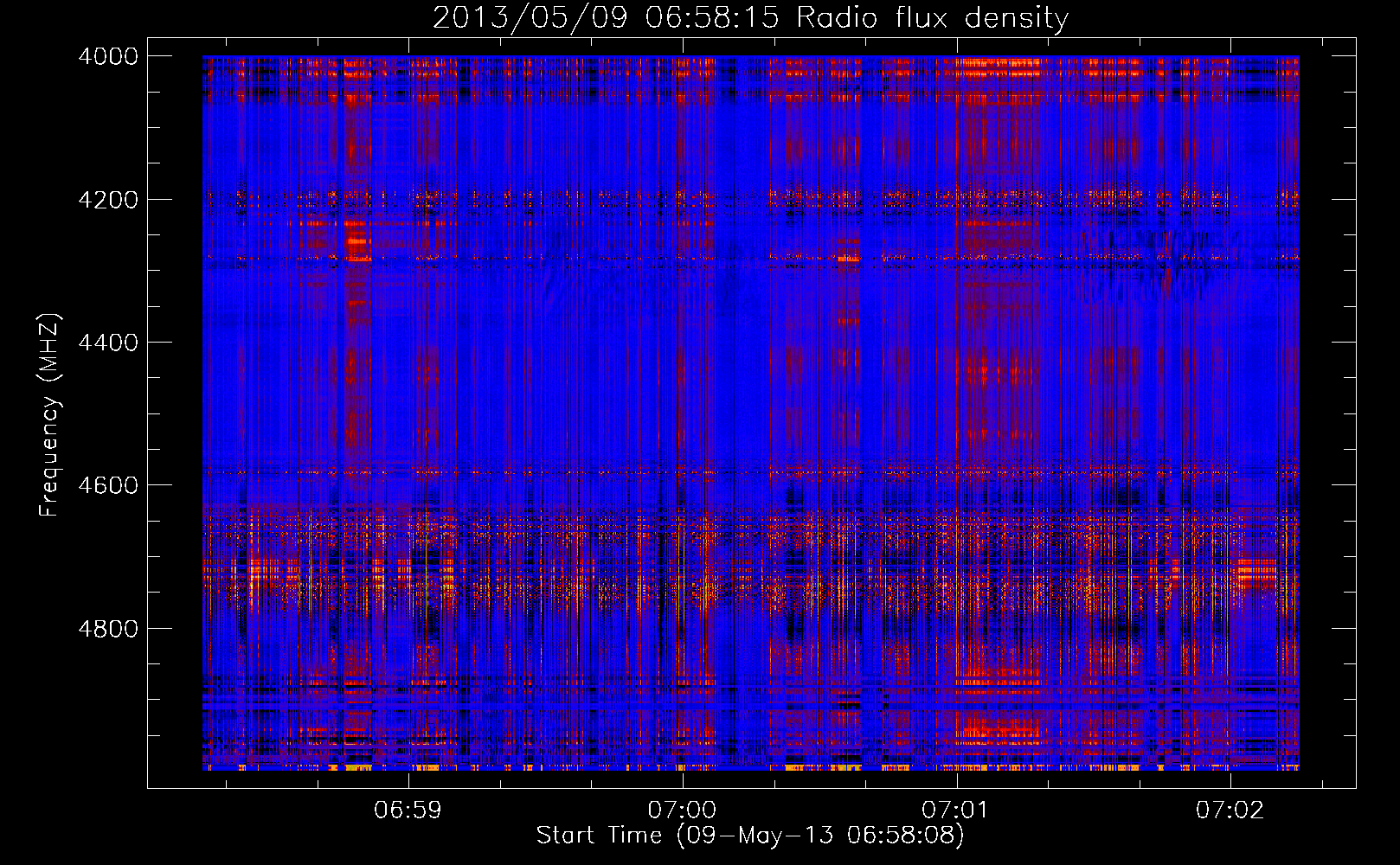Click the 06:59 time tick label
The height and width of the screenshot is (865, 1400).
(x=408, y=811)
